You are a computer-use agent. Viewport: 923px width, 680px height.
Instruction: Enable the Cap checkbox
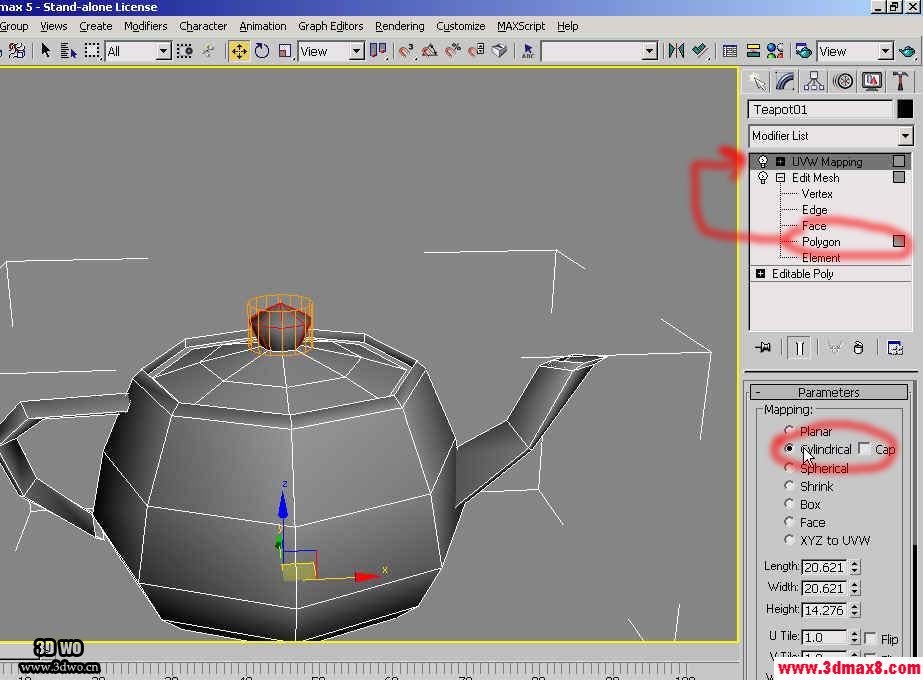[864, 449]
